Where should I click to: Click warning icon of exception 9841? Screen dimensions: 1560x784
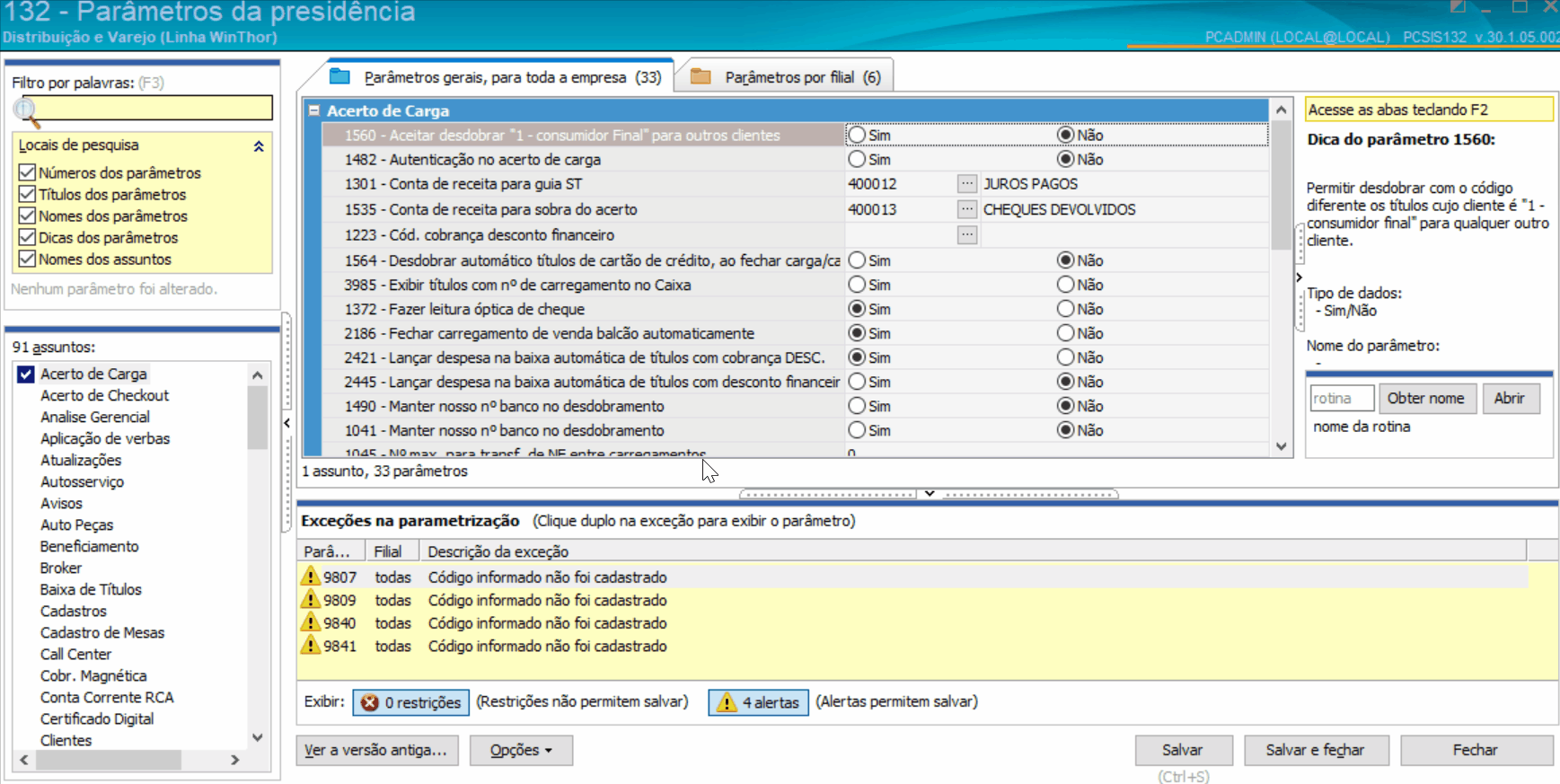(x=311, y=645)
